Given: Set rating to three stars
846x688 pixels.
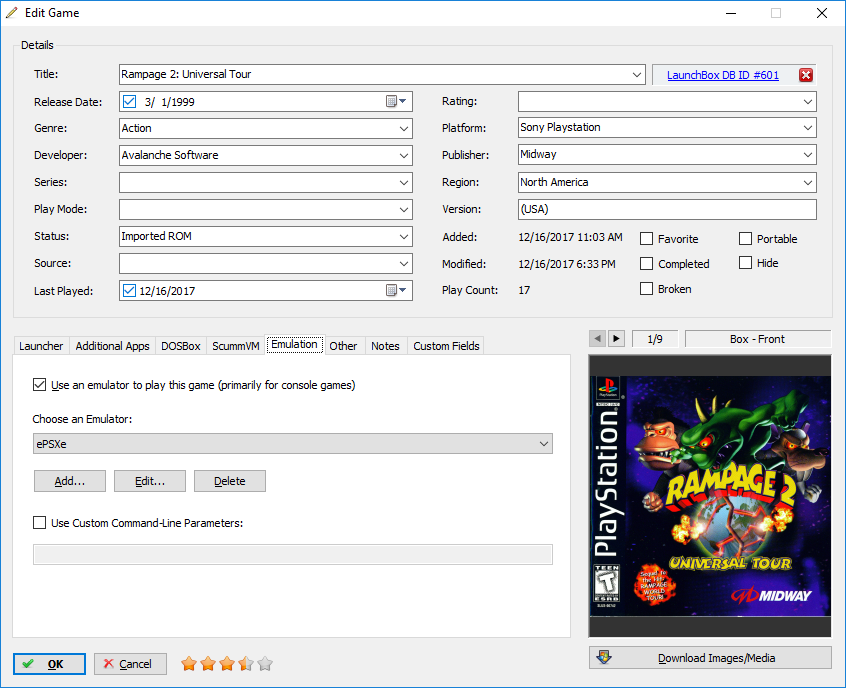Looking at the screenshot, I should pyautogui.click(x=227, y=664).
